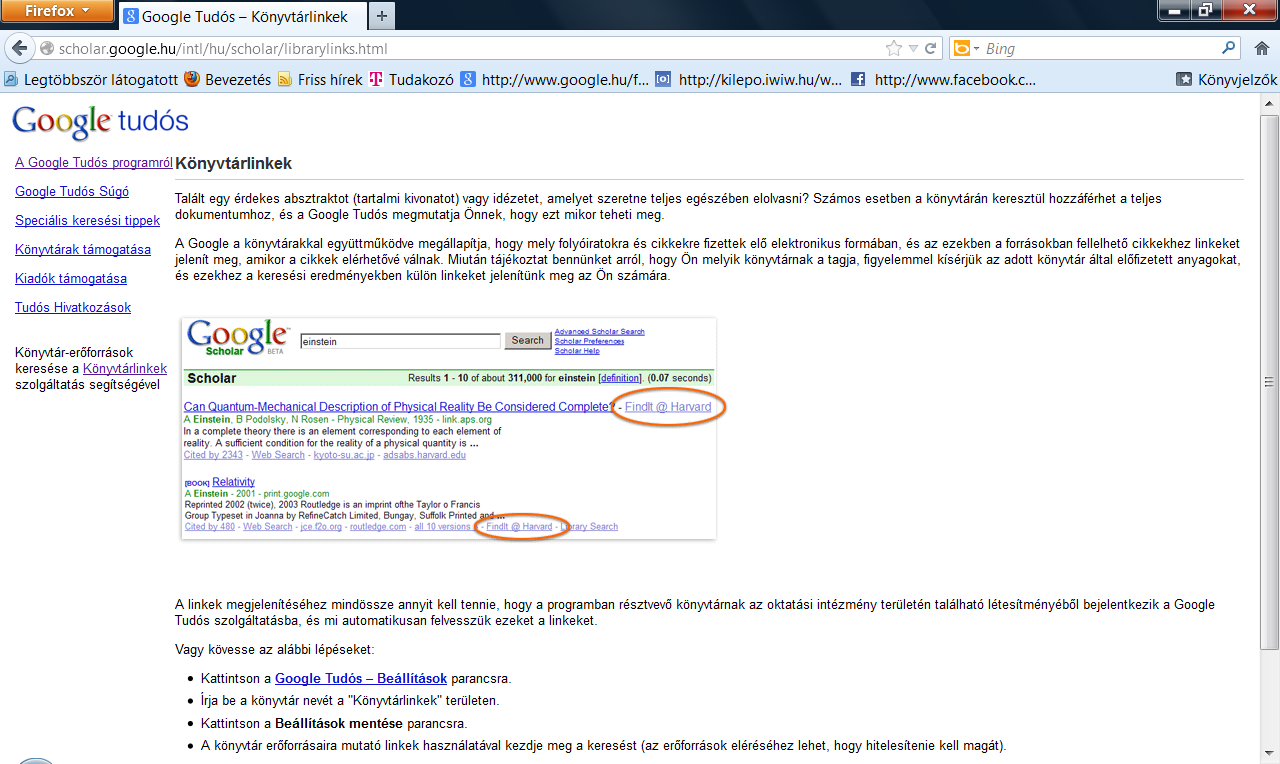Select the Google Tudós – Könyvtárlinkek tab
The width and height of the screenshot is (1280, 764).
[242, 16]
